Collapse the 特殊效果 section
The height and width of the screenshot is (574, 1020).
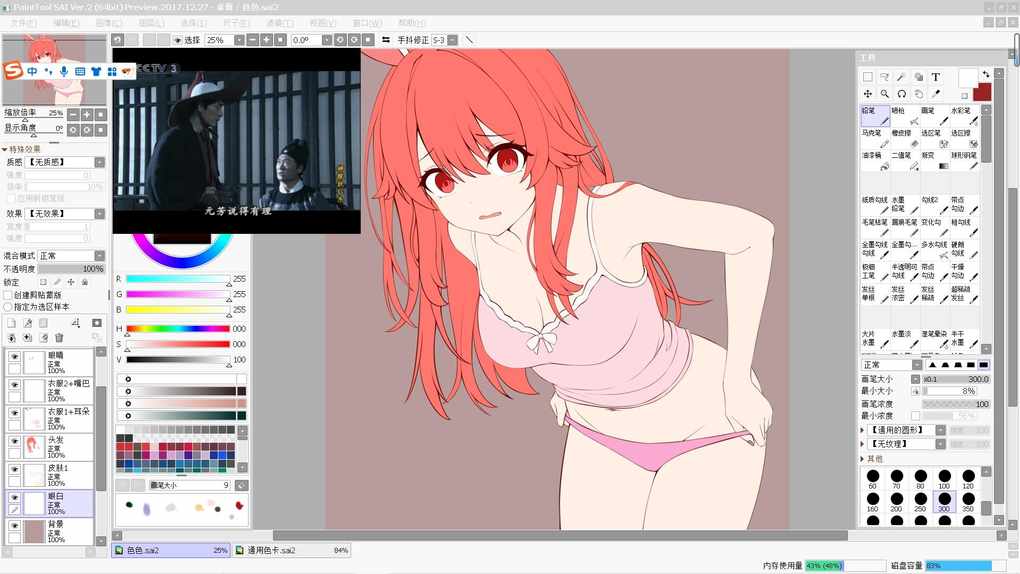(x=5, y=149)
